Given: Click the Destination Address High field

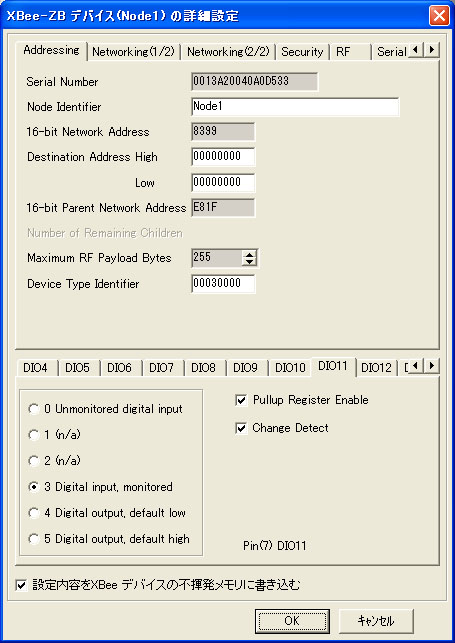Looking at the screenshot, I should [223, 156].
